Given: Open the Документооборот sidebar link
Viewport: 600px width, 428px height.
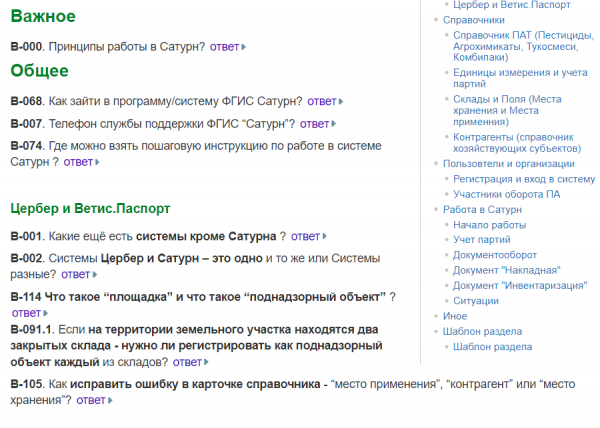Looking at the screenshot, I should coord(495,255).
